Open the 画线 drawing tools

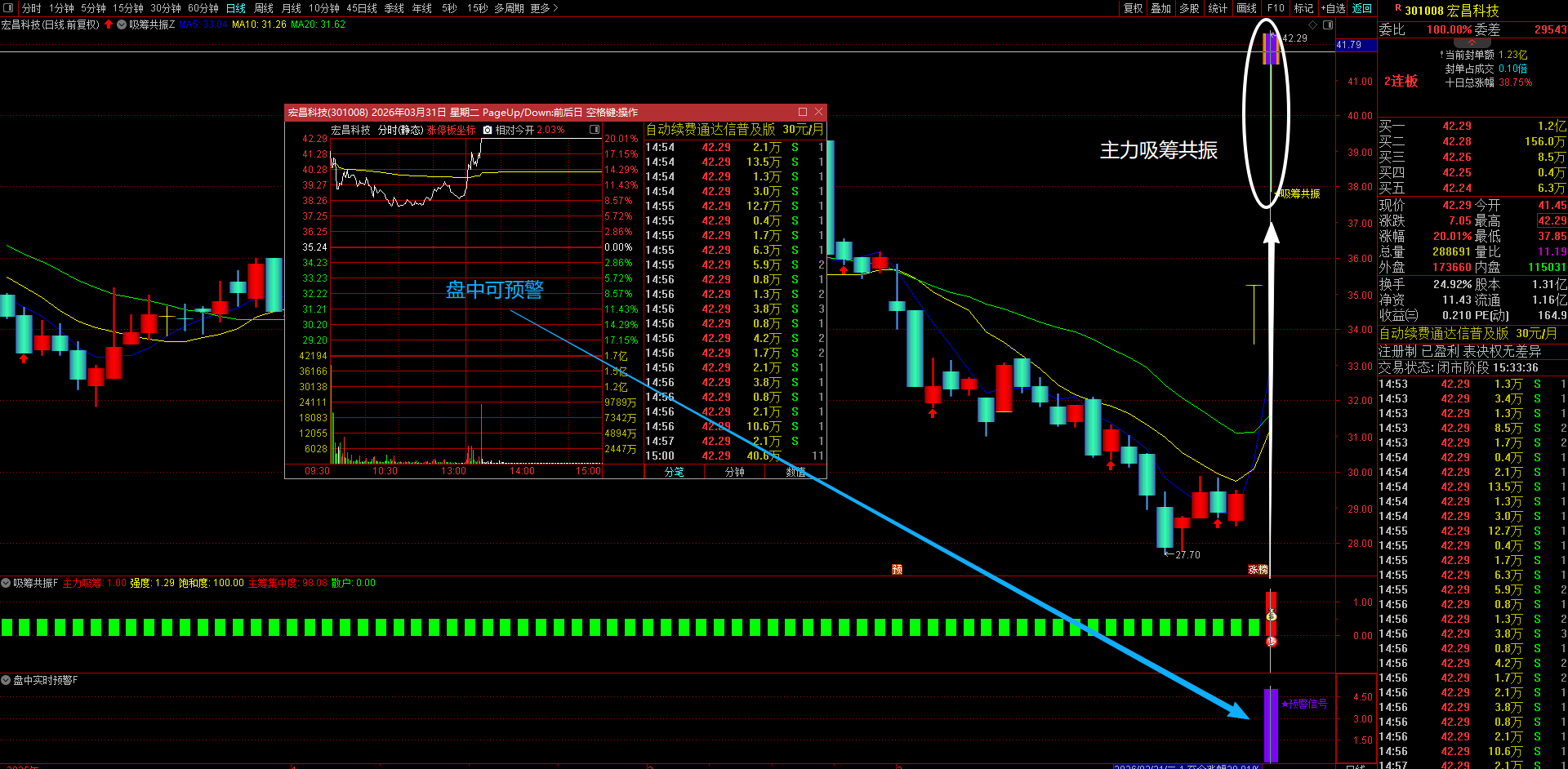pyautogui.click(x=1247, y=8)
